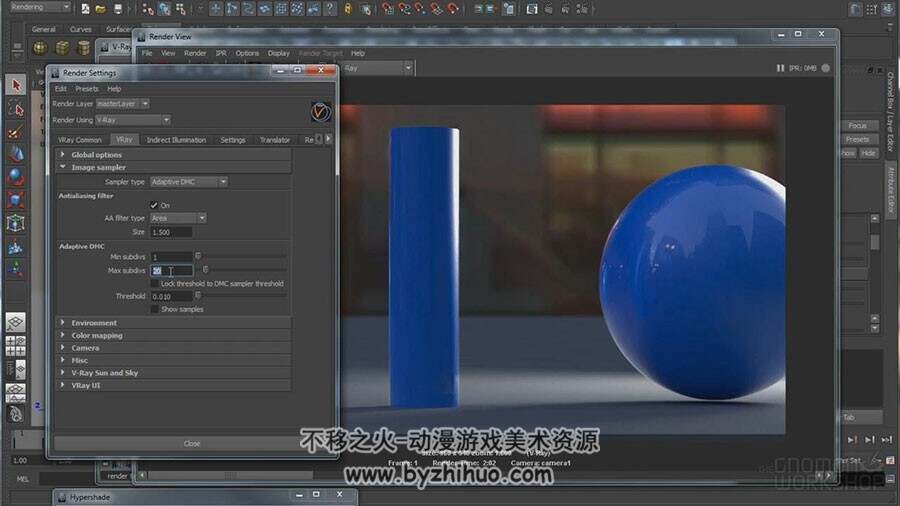Select the Rotate tool sphere icon

pyautogui.click(x=16, y=177)
